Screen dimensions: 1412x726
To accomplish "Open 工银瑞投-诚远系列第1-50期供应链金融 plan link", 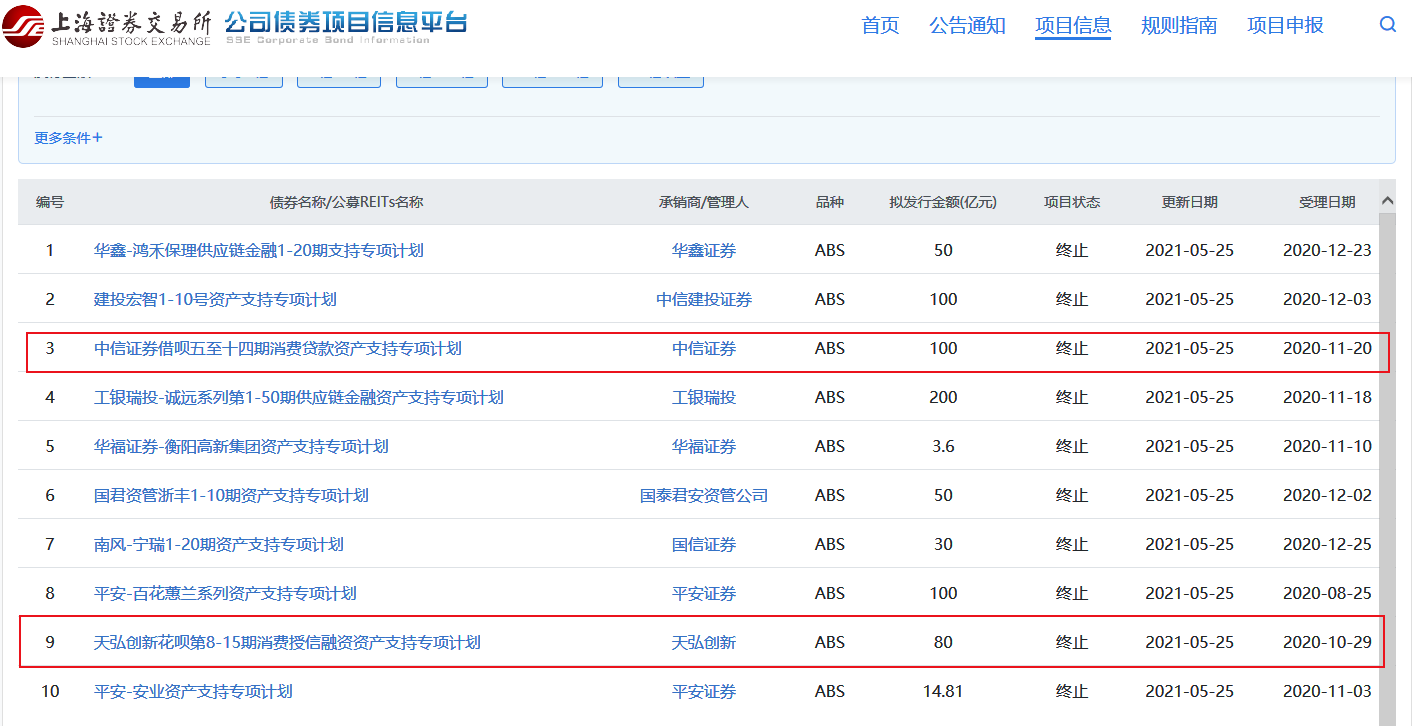I will [299, 397].
